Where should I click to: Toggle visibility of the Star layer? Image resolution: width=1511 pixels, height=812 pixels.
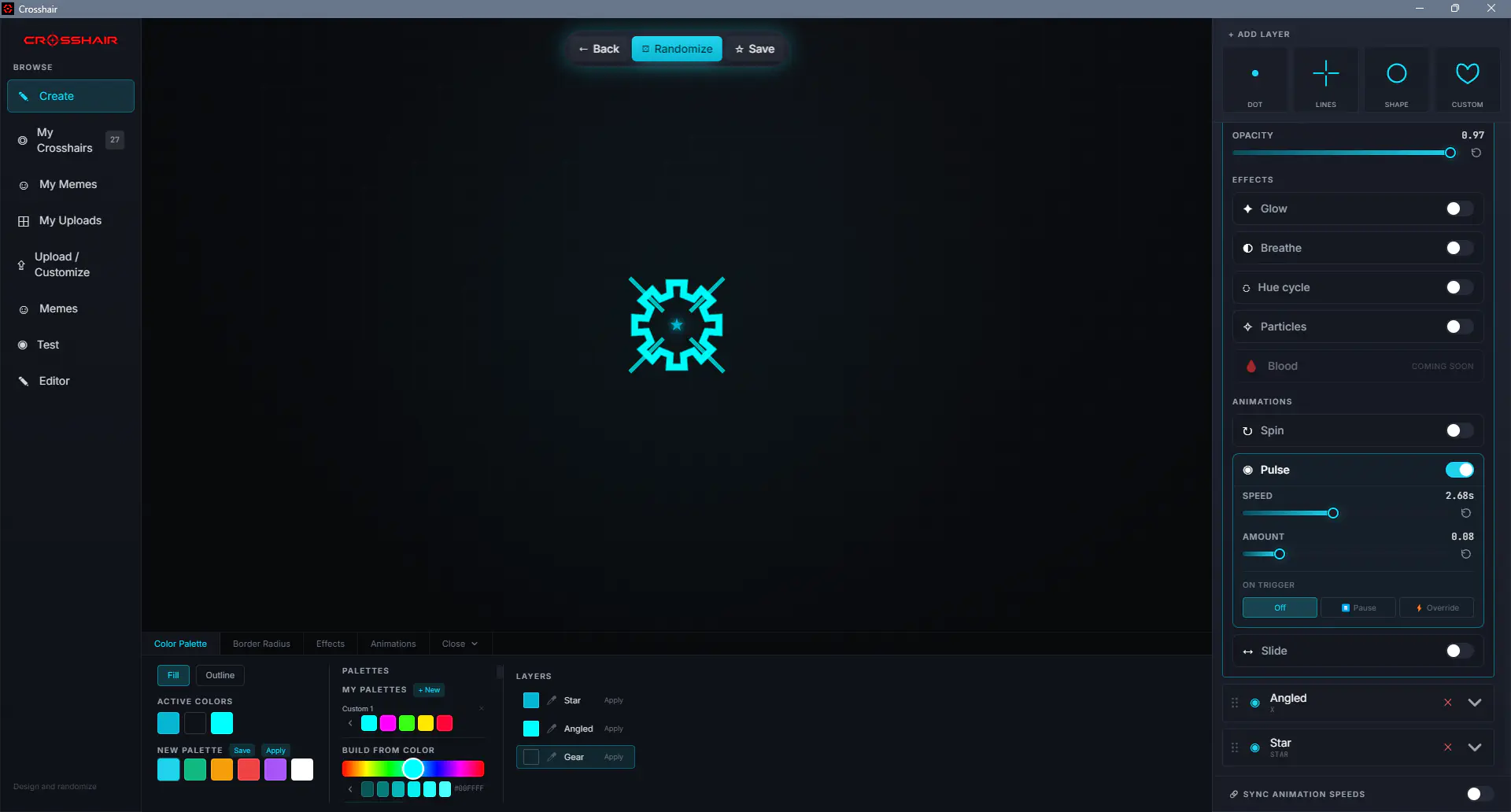(x=1255, y=747)
